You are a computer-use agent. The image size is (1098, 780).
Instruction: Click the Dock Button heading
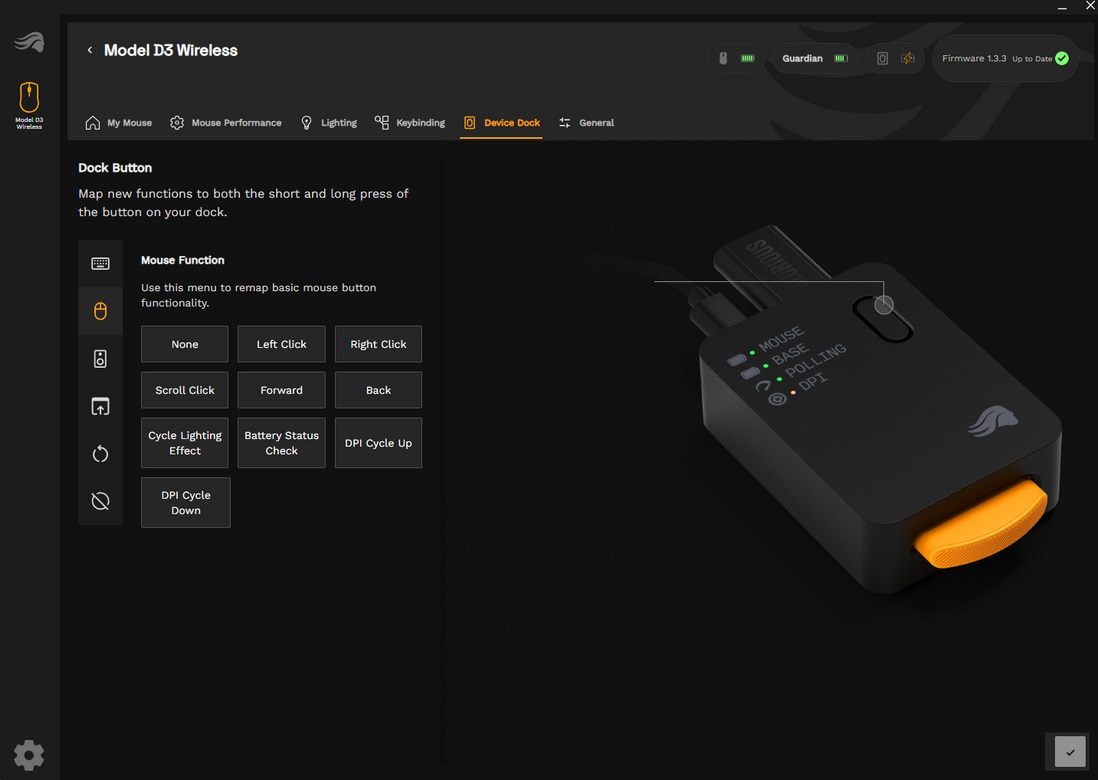[115, 167]
